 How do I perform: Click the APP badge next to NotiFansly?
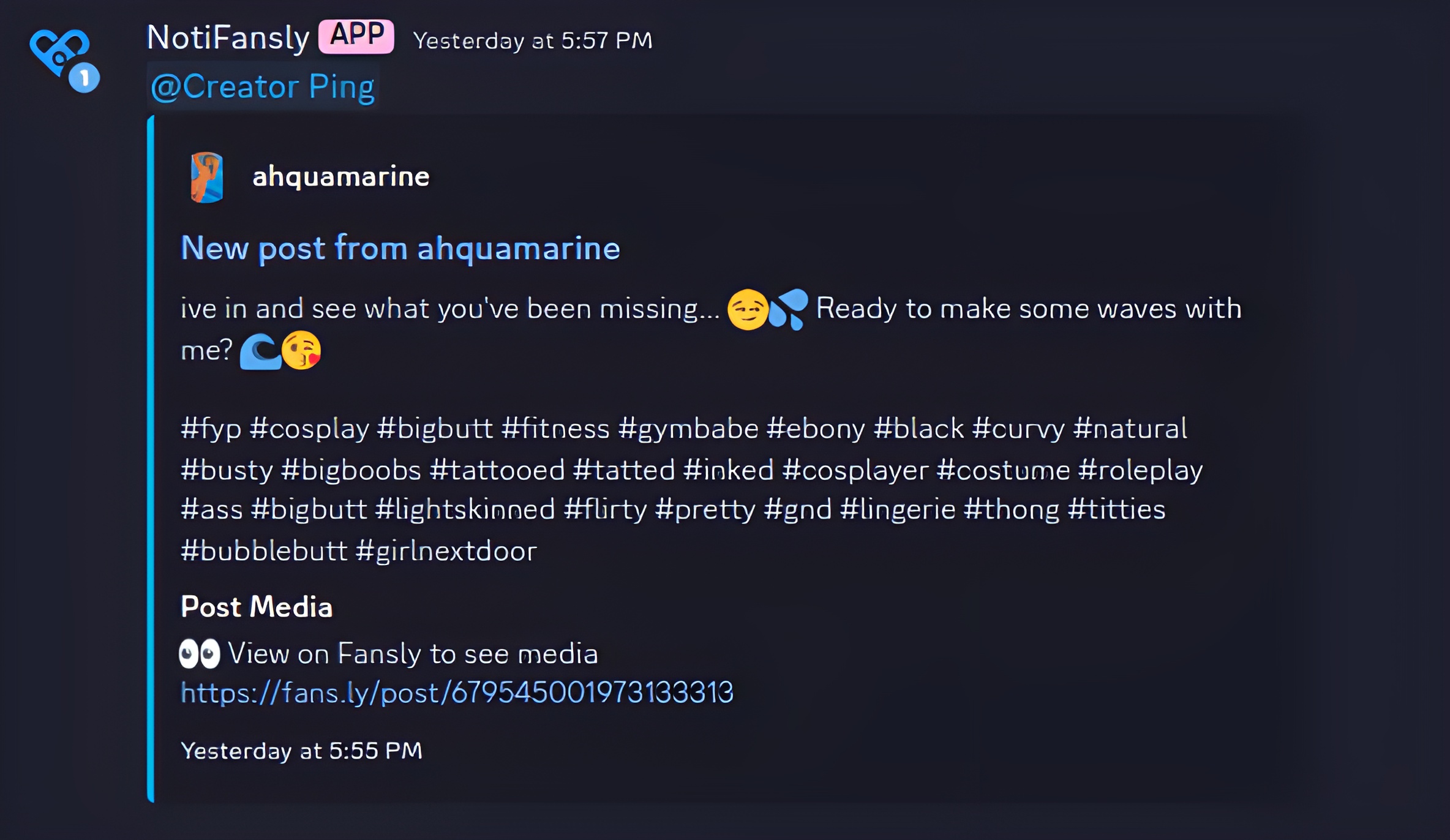click(x=356, y=36)
